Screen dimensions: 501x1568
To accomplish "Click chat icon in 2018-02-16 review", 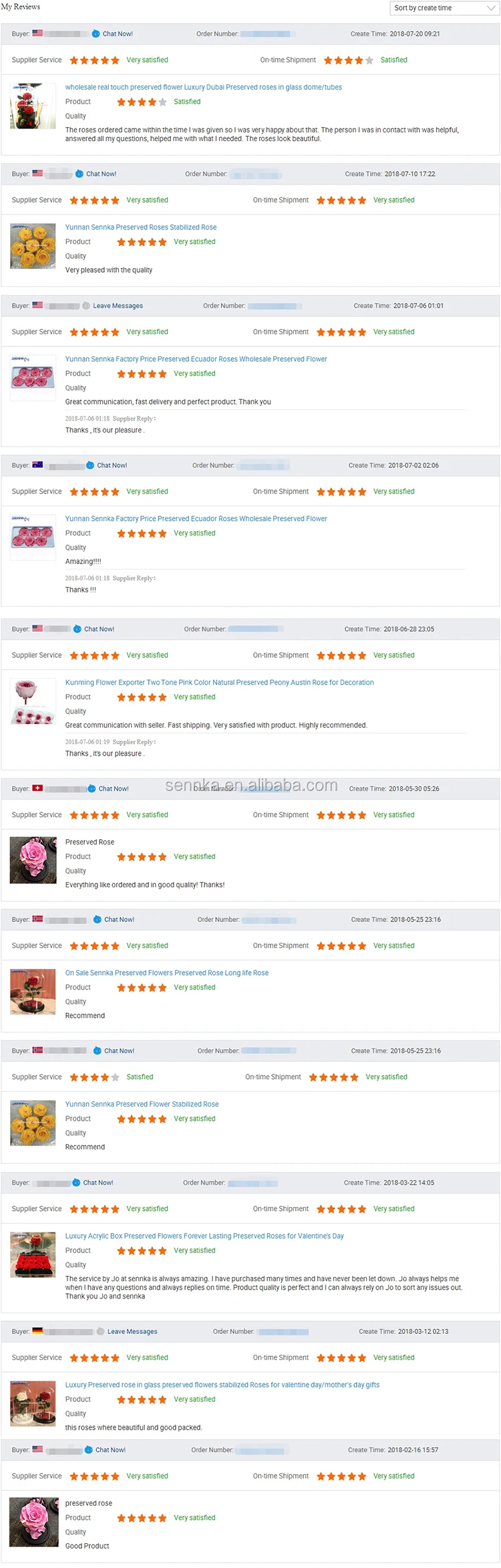I will tap(89, 1450).
